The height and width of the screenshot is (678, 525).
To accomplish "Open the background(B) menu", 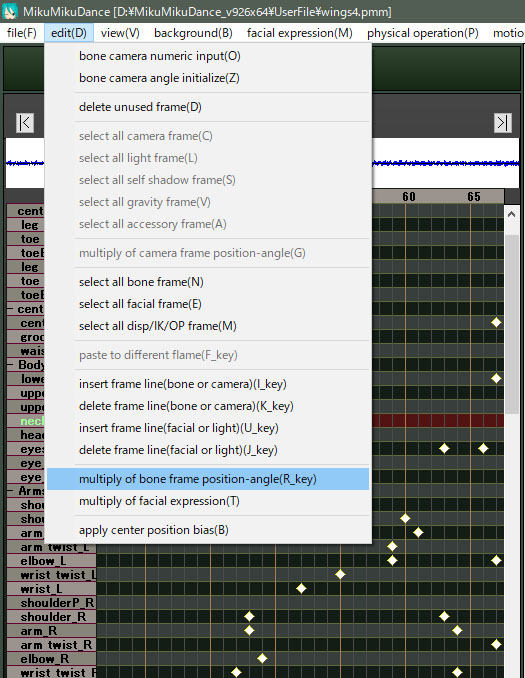I will point(193,33).
